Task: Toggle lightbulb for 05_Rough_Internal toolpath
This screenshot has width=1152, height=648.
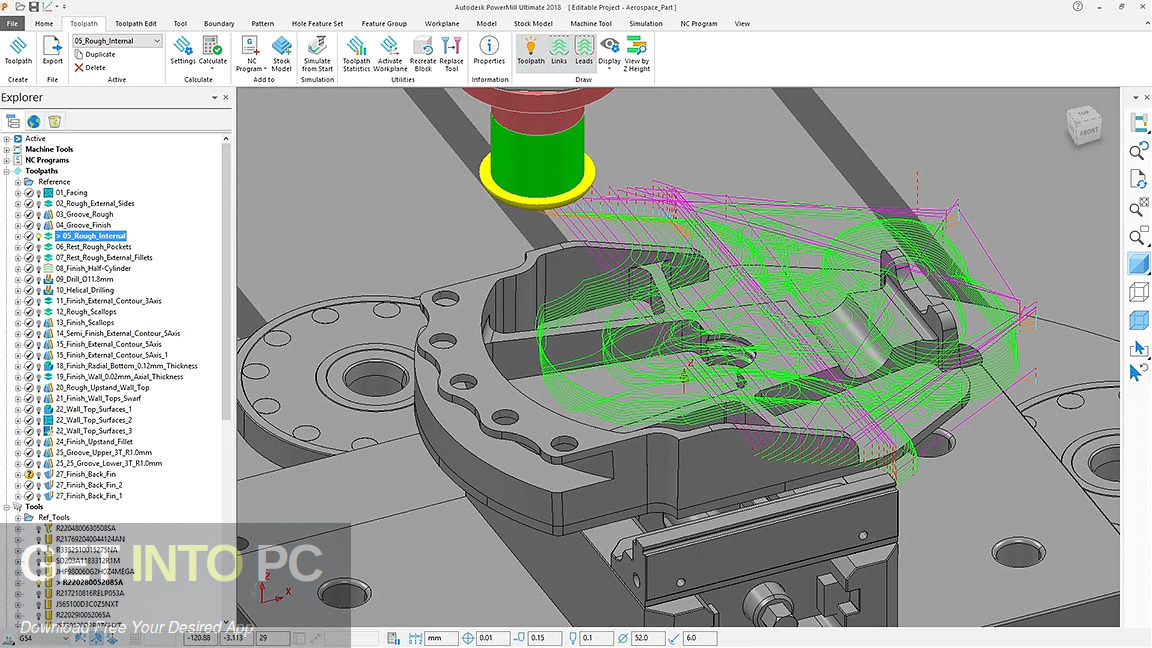Action: click(x=38, y=237)
